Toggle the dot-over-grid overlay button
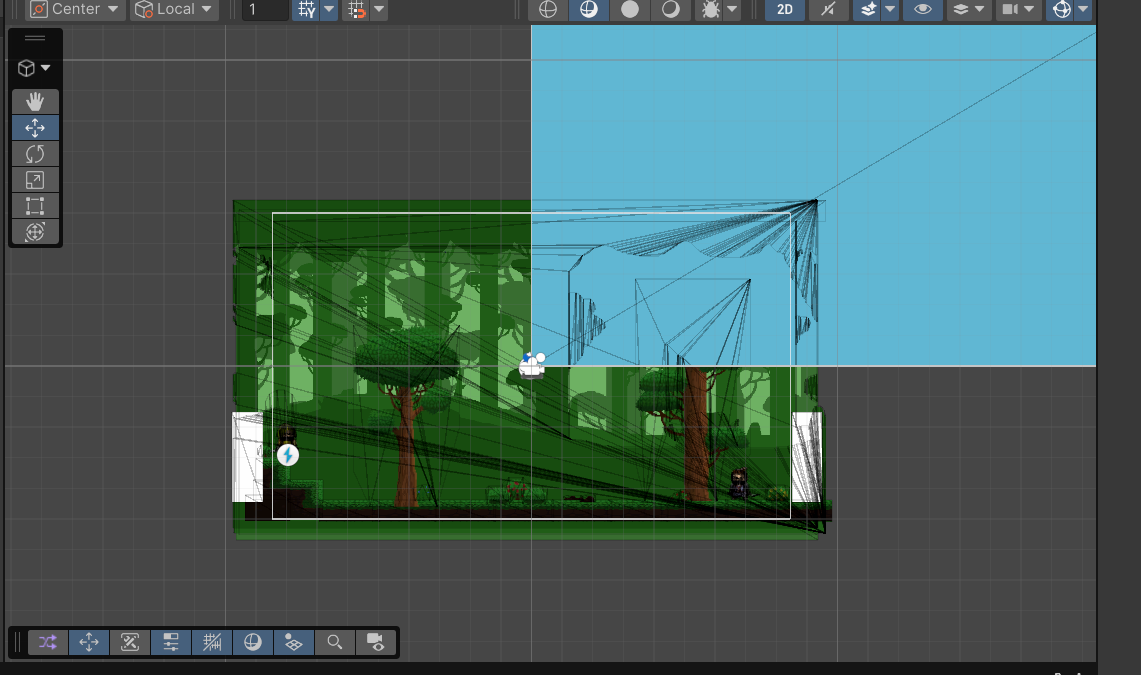Image resolution: width=1141 pixels, height=675 pixels. coord(293,642)
